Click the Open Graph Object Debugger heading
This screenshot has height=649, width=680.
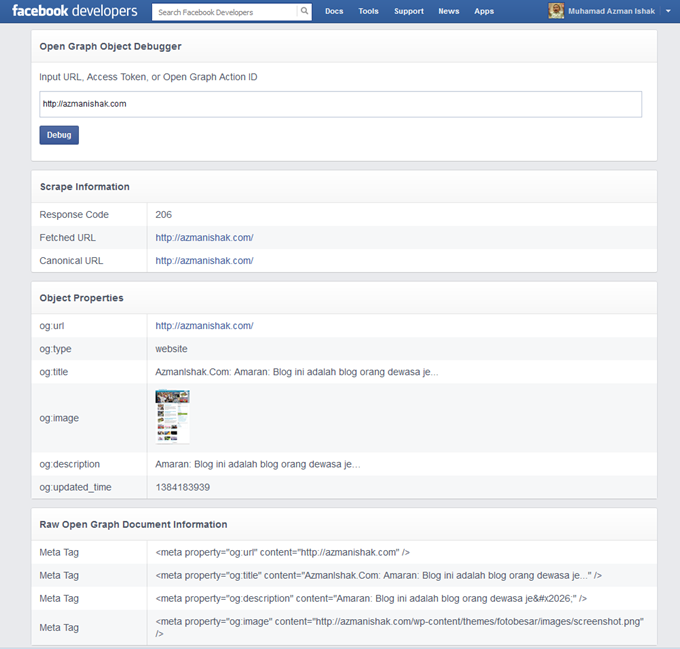point(110,46)
